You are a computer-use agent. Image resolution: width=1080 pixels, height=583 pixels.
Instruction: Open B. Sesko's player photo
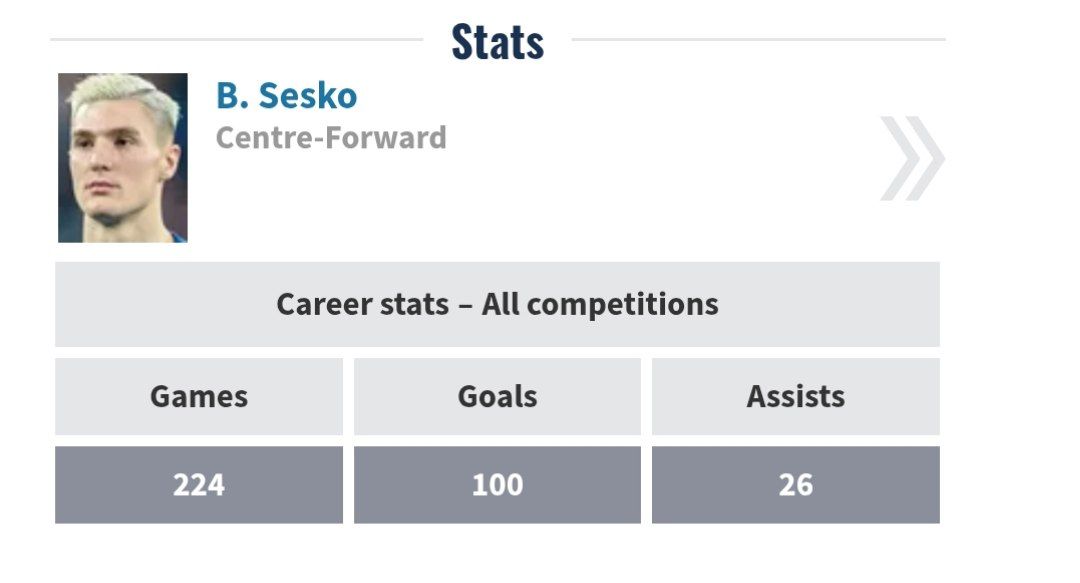point(122,158)
